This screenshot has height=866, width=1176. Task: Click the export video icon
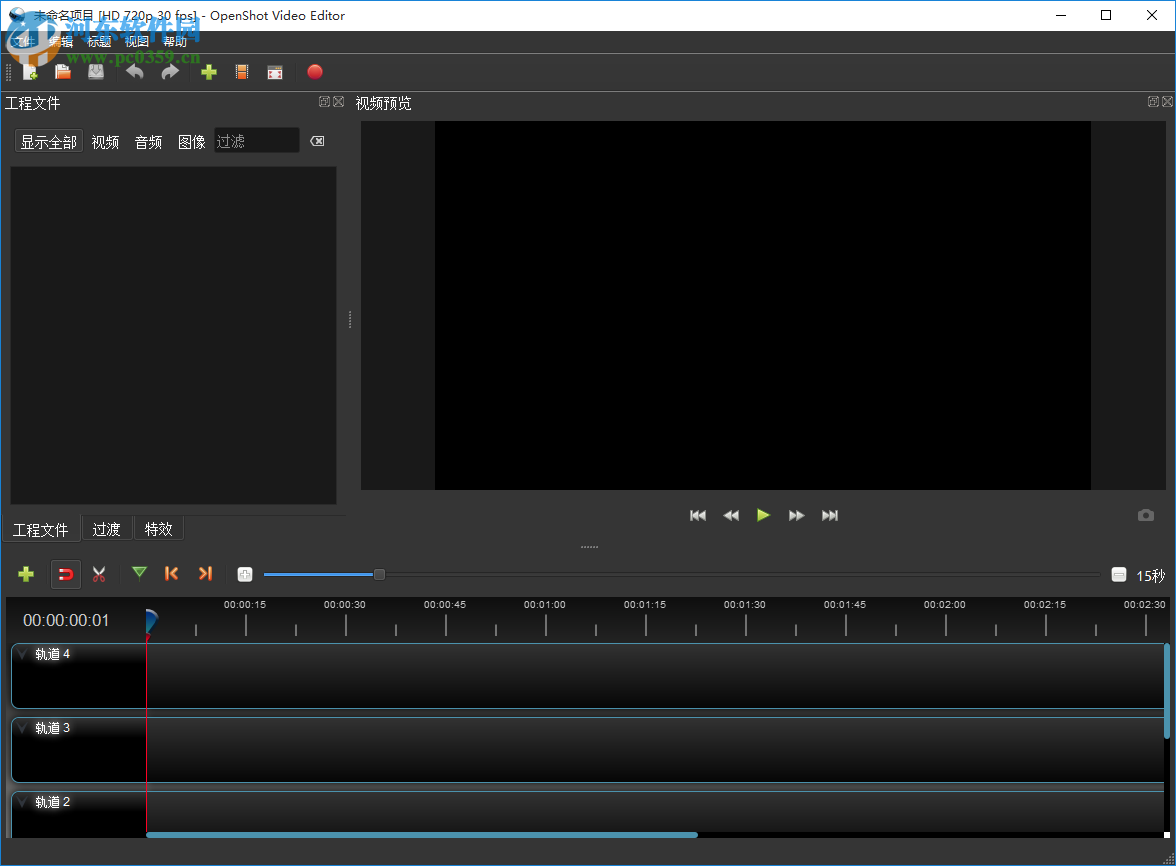[315, 72]
